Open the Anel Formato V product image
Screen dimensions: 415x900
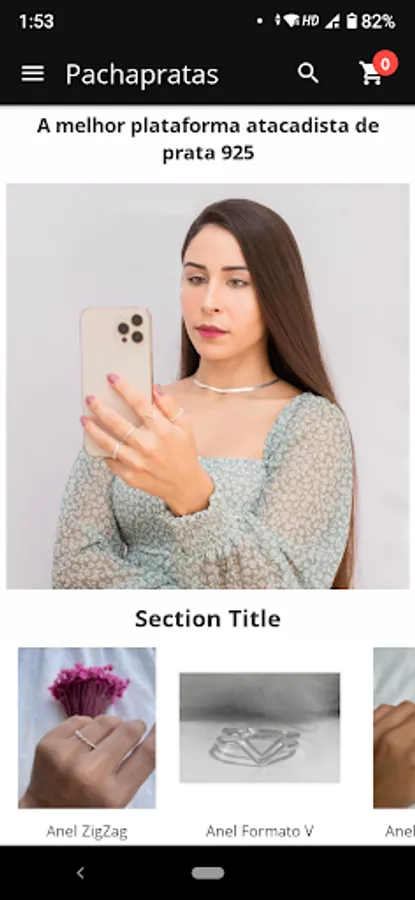259,728
